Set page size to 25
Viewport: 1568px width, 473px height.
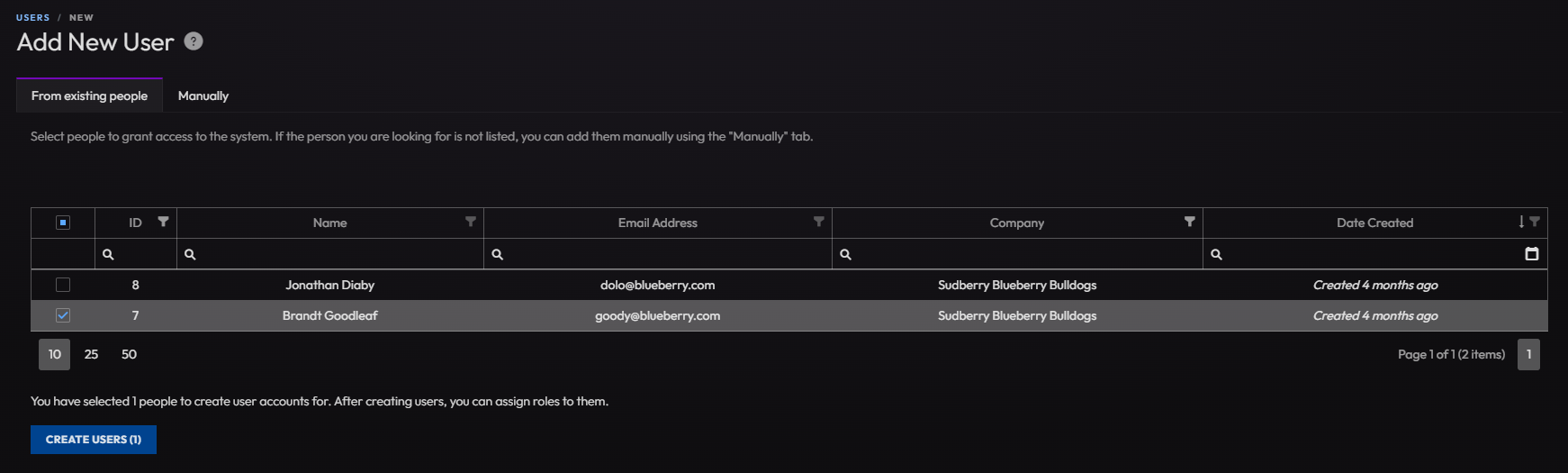tap(91, 354)
